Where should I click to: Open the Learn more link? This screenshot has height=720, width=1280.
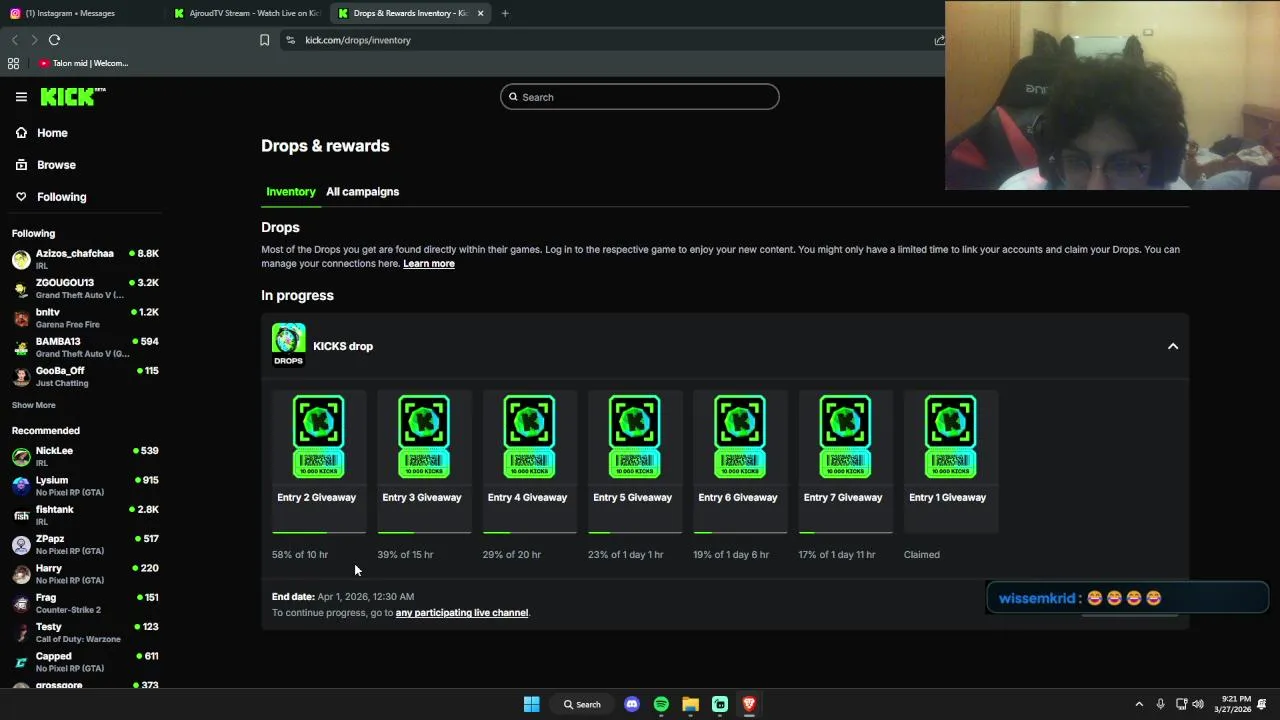pos(429,264)
